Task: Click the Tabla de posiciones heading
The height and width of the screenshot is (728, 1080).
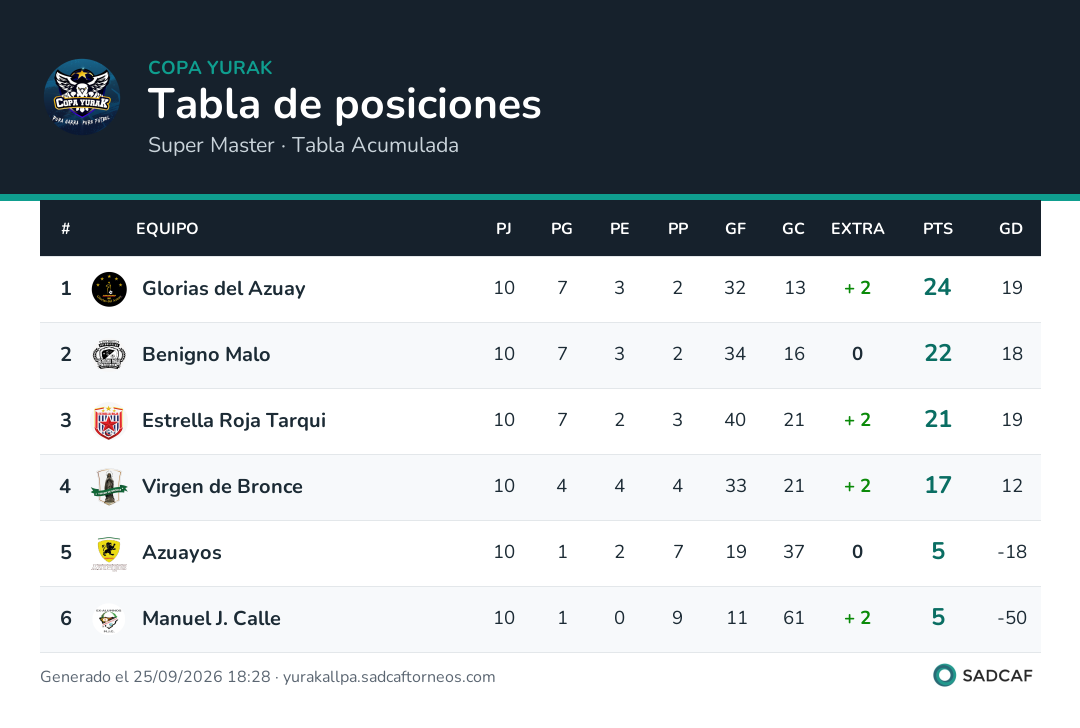Action: (x=344, y=104)
